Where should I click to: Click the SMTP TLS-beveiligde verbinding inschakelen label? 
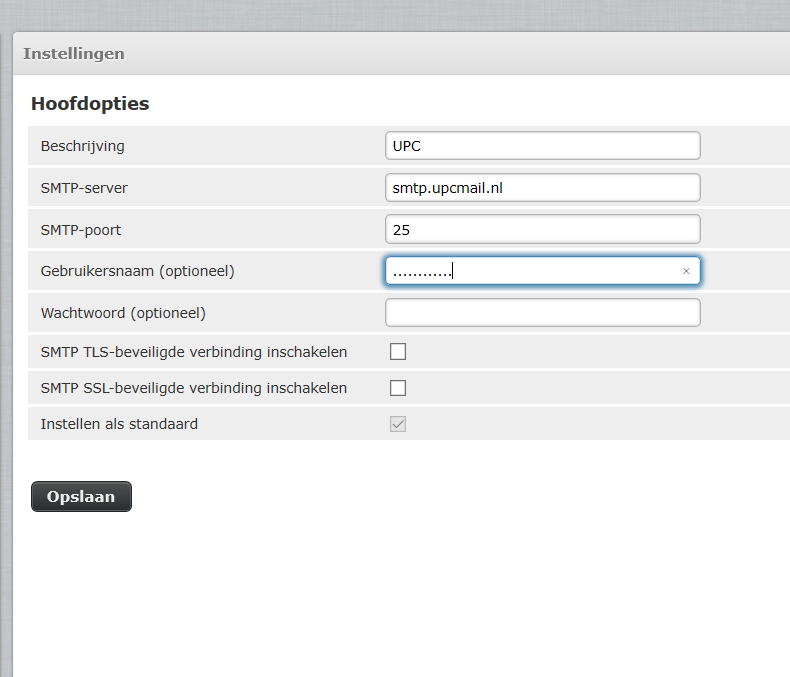(x=194, y=352)
